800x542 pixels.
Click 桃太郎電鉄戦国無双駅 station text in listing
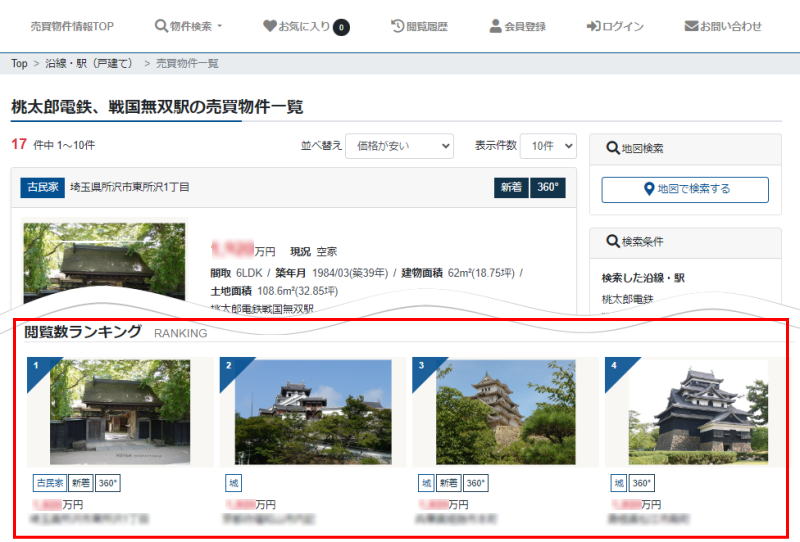point(262,308)
